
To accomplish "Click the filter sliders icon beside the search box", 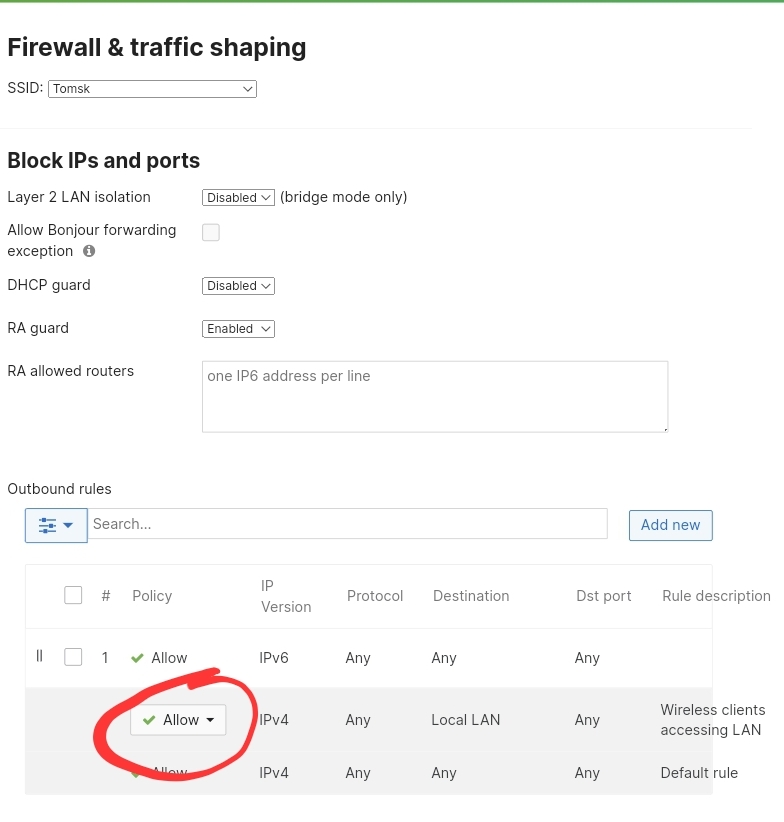I will 48,524.
